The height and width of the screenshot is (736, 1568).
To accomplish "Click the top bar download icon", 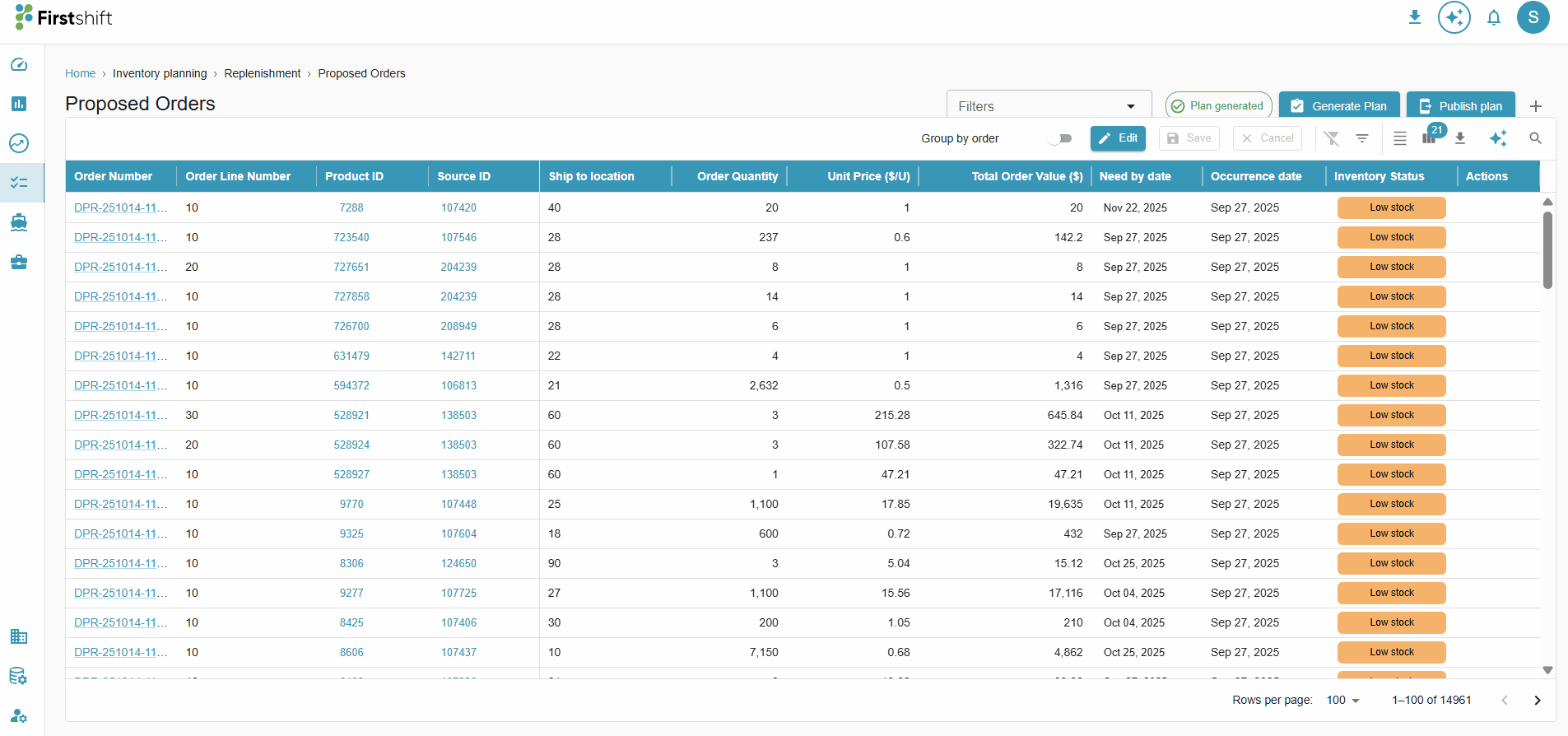I will point(1415,17).
